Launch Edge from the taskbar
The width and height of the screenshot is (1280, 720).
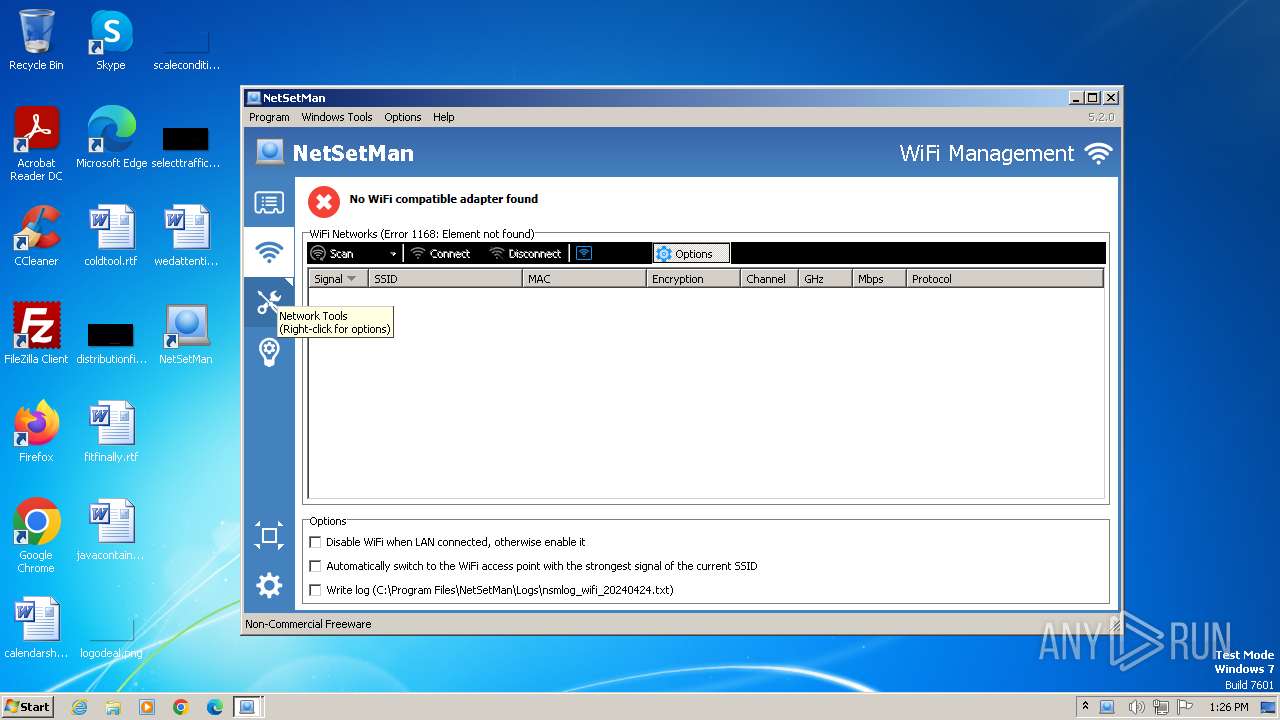coord(215,707)
